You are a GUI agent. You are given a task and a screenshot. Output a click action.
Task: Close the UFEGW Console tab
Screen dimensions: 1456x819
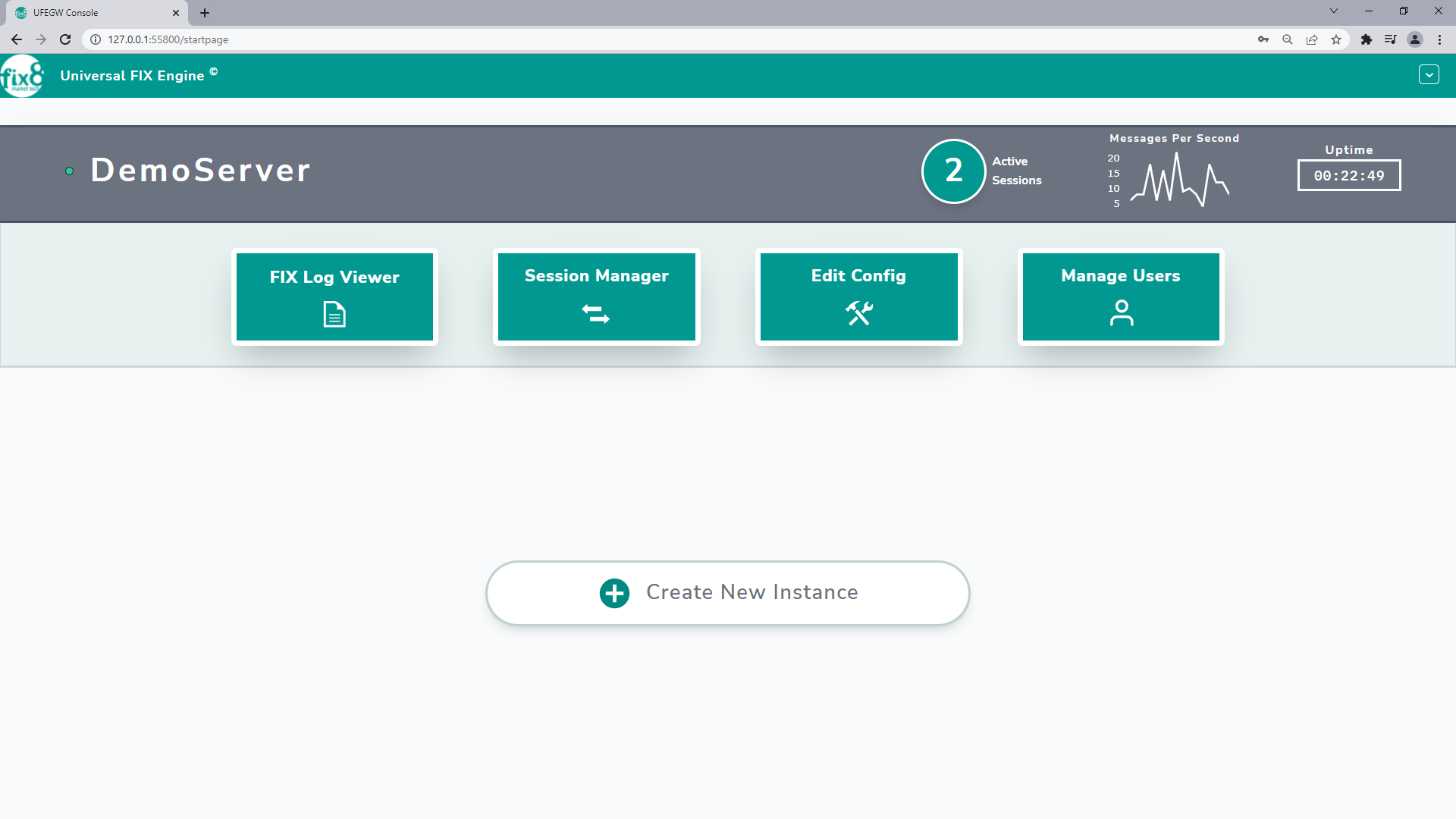(x=176, y=13)
